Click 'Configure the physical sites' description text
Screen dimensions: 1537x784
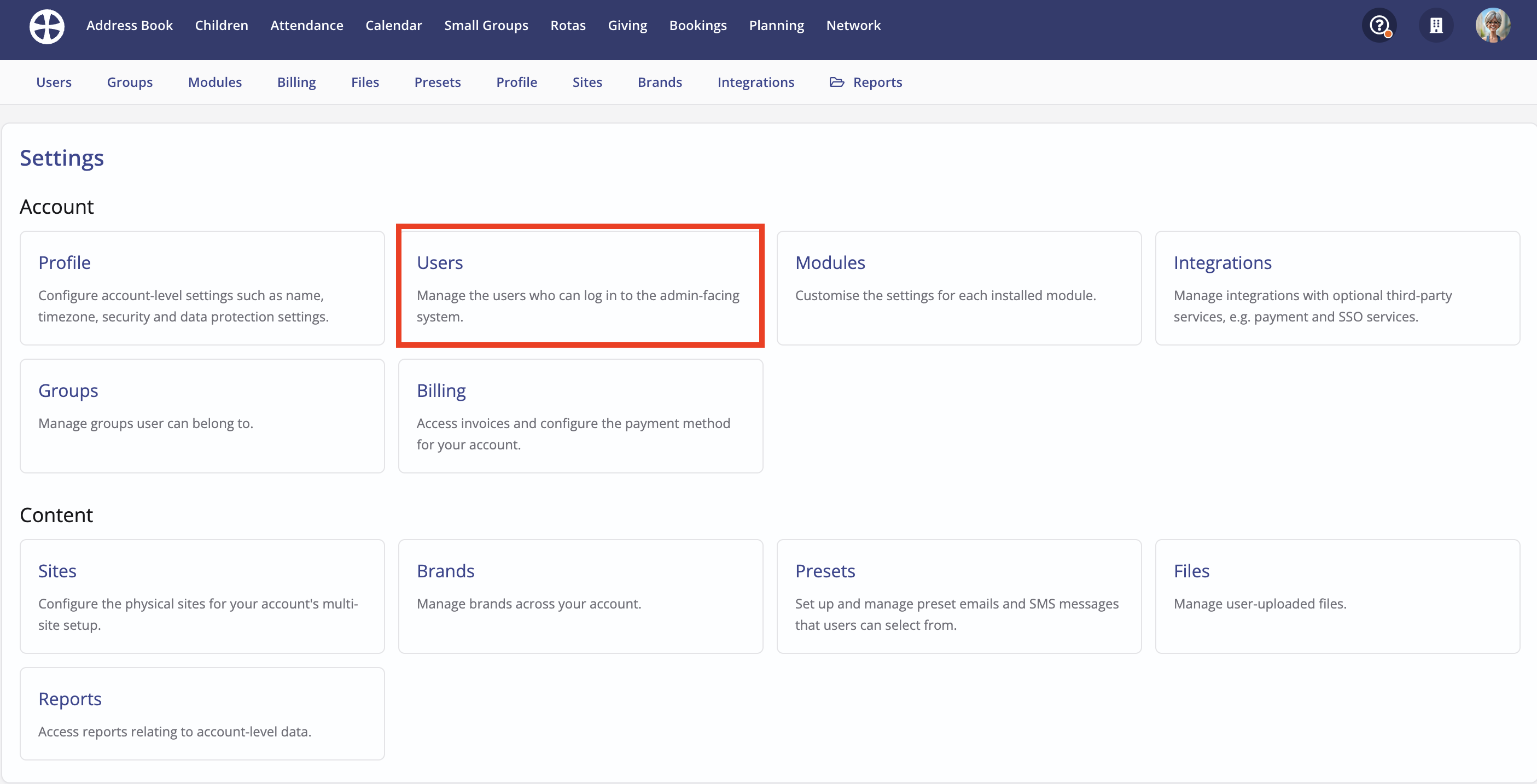point(198,614)
